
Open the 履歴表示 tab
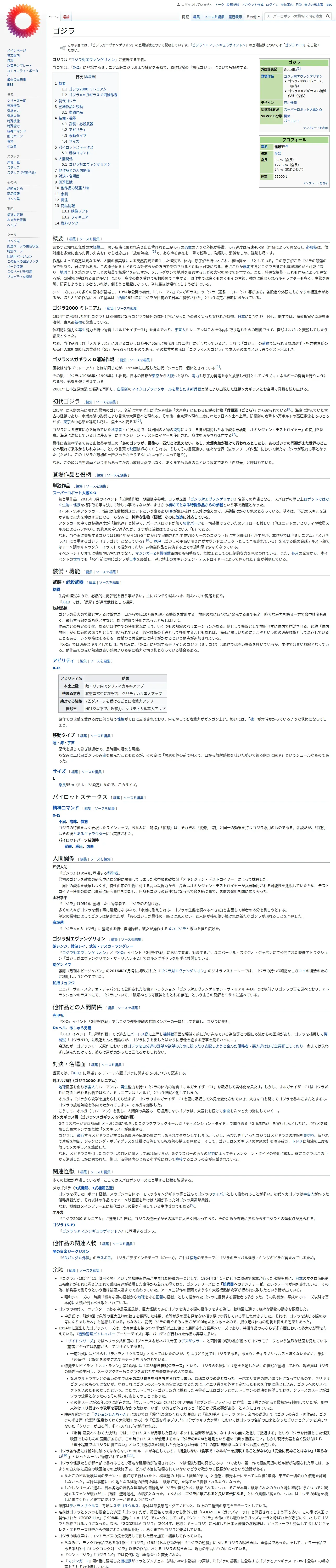pyautogui.click(x=235, y=17)
